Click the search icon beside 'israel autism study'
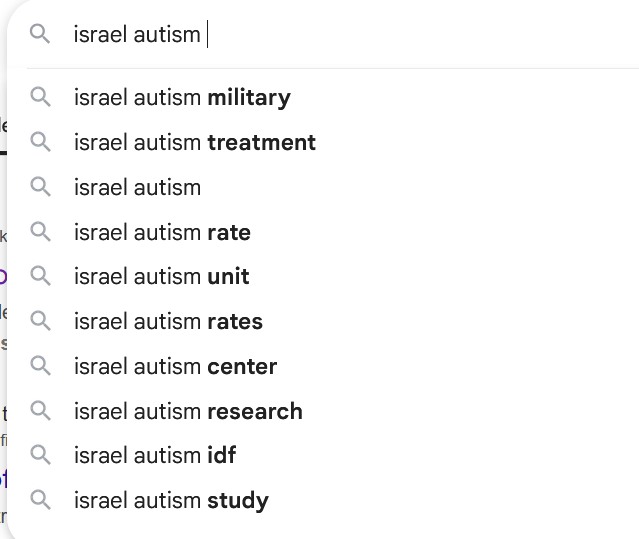 pyautogui.click(x=40, y=501)
